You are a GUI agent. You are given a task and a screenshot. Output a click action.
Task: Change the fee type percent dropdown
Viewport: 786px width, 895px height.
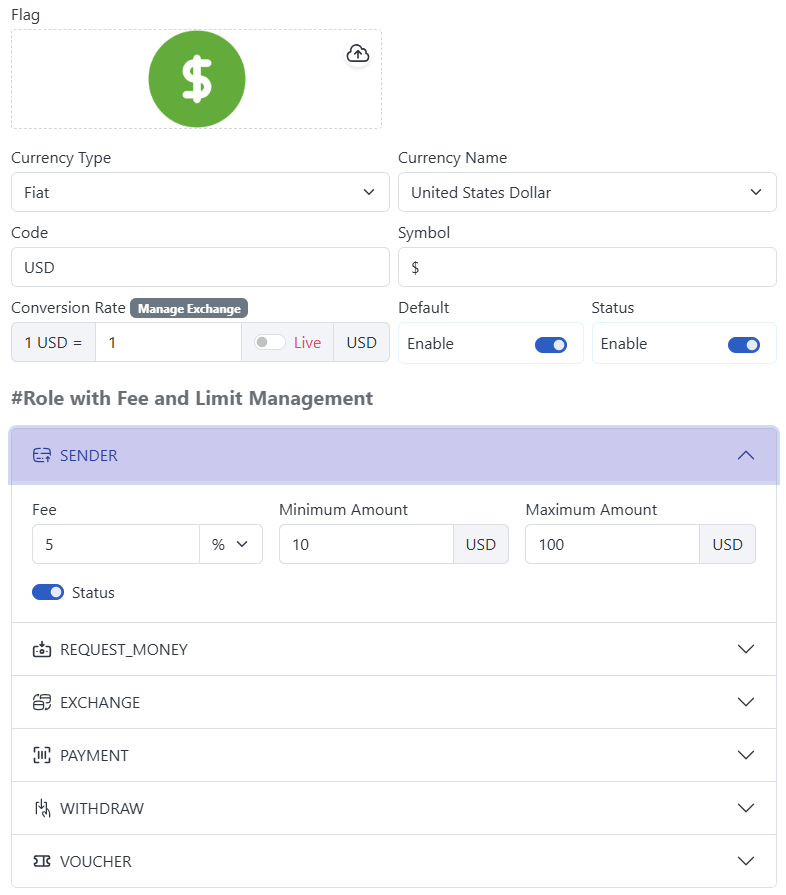(x=230, y=544)
